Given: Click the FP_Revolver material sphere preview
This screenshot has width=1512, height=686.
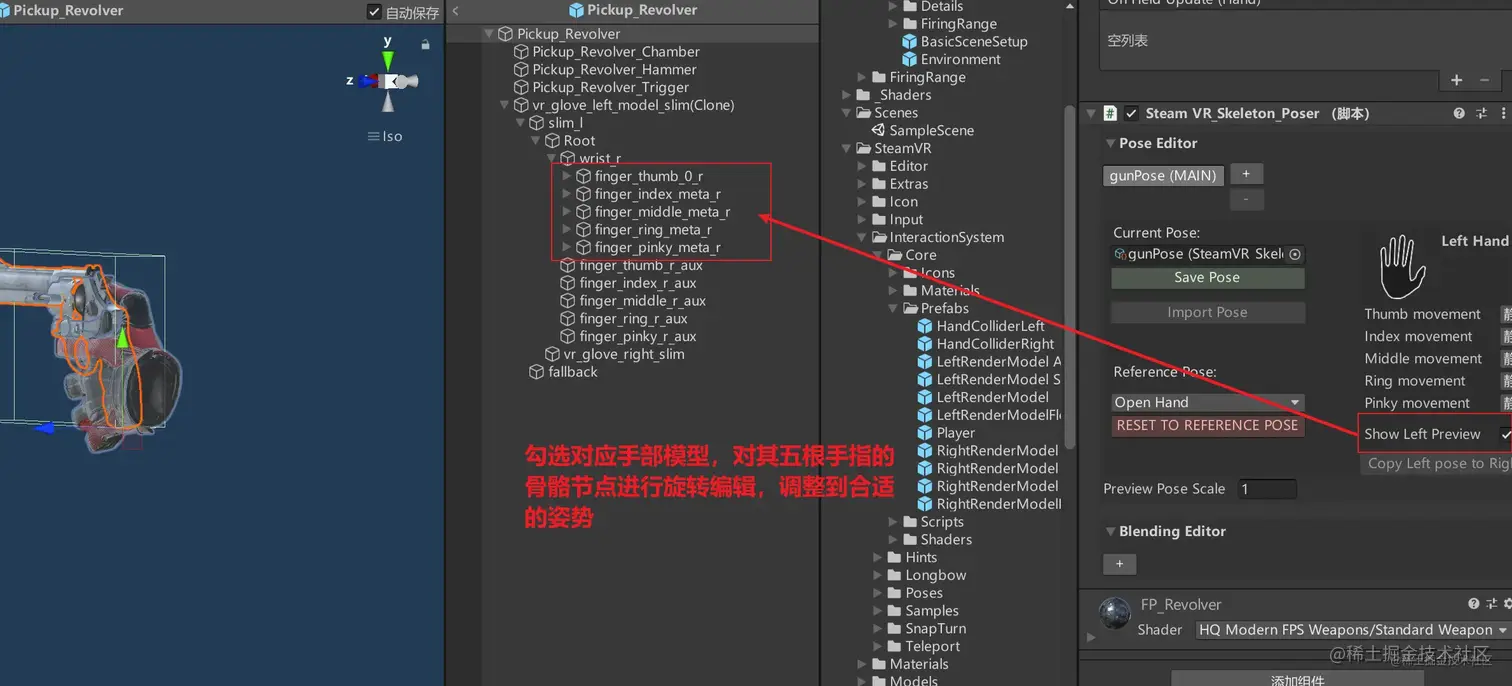Looking at the screenshot, I should pos(1114,613).
